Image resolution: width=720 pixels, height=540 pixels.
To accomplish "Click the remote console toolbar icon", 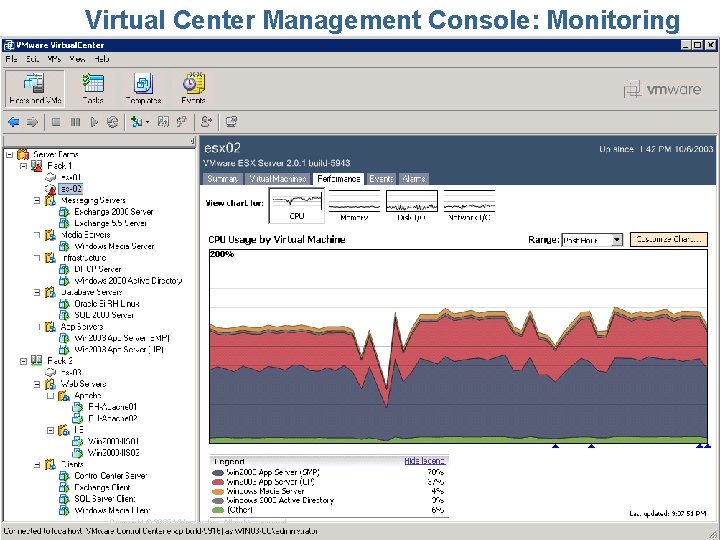I will pyautogui.click(x=231, y=122).
